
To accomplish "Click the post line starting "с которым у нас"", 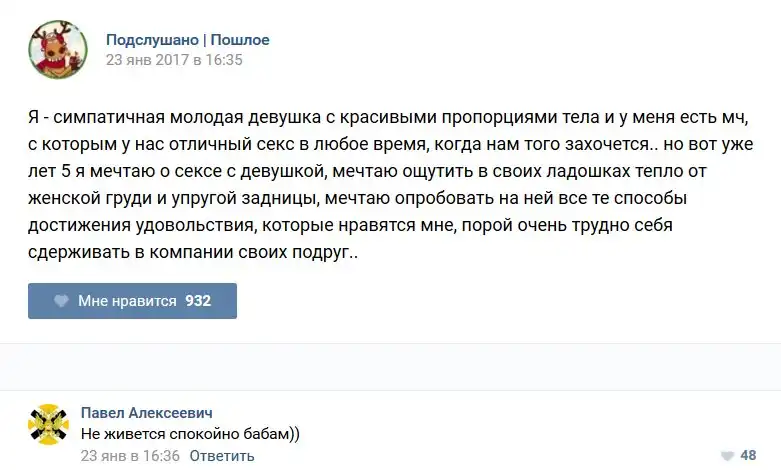I will click(x=388, y=145).
